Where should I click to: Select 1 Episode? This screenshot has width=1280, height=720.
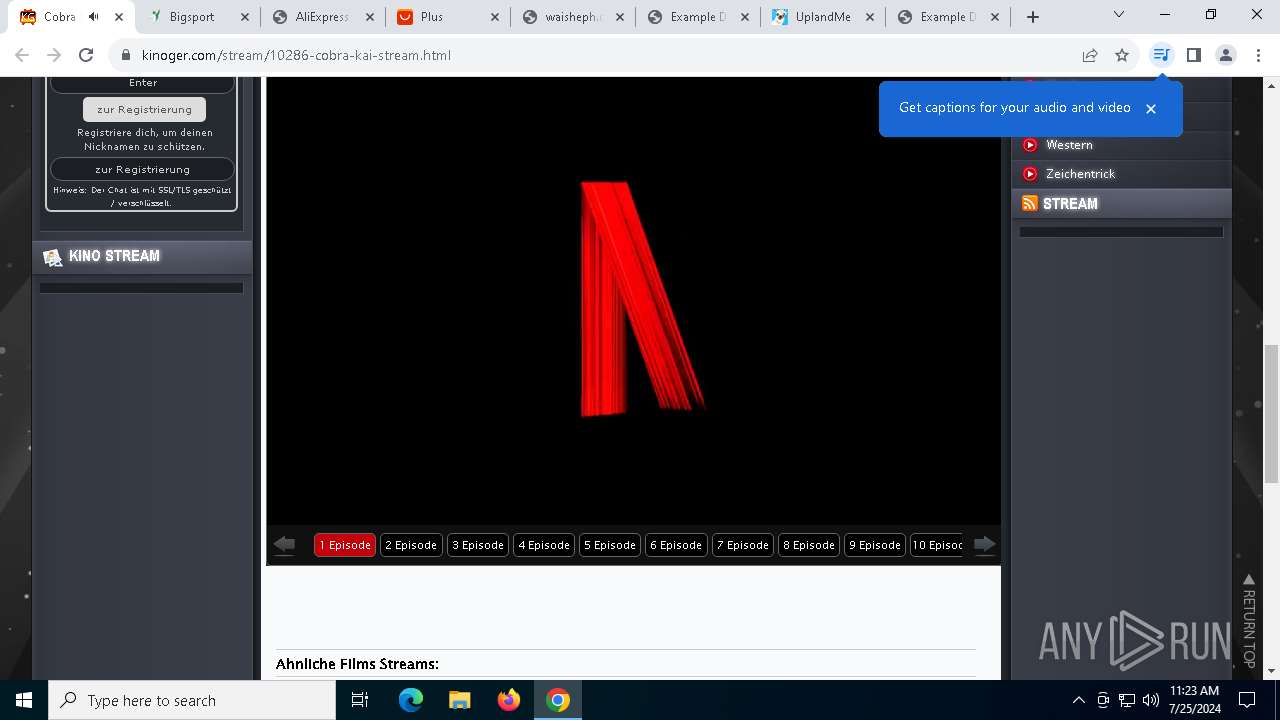coord(345,545)
